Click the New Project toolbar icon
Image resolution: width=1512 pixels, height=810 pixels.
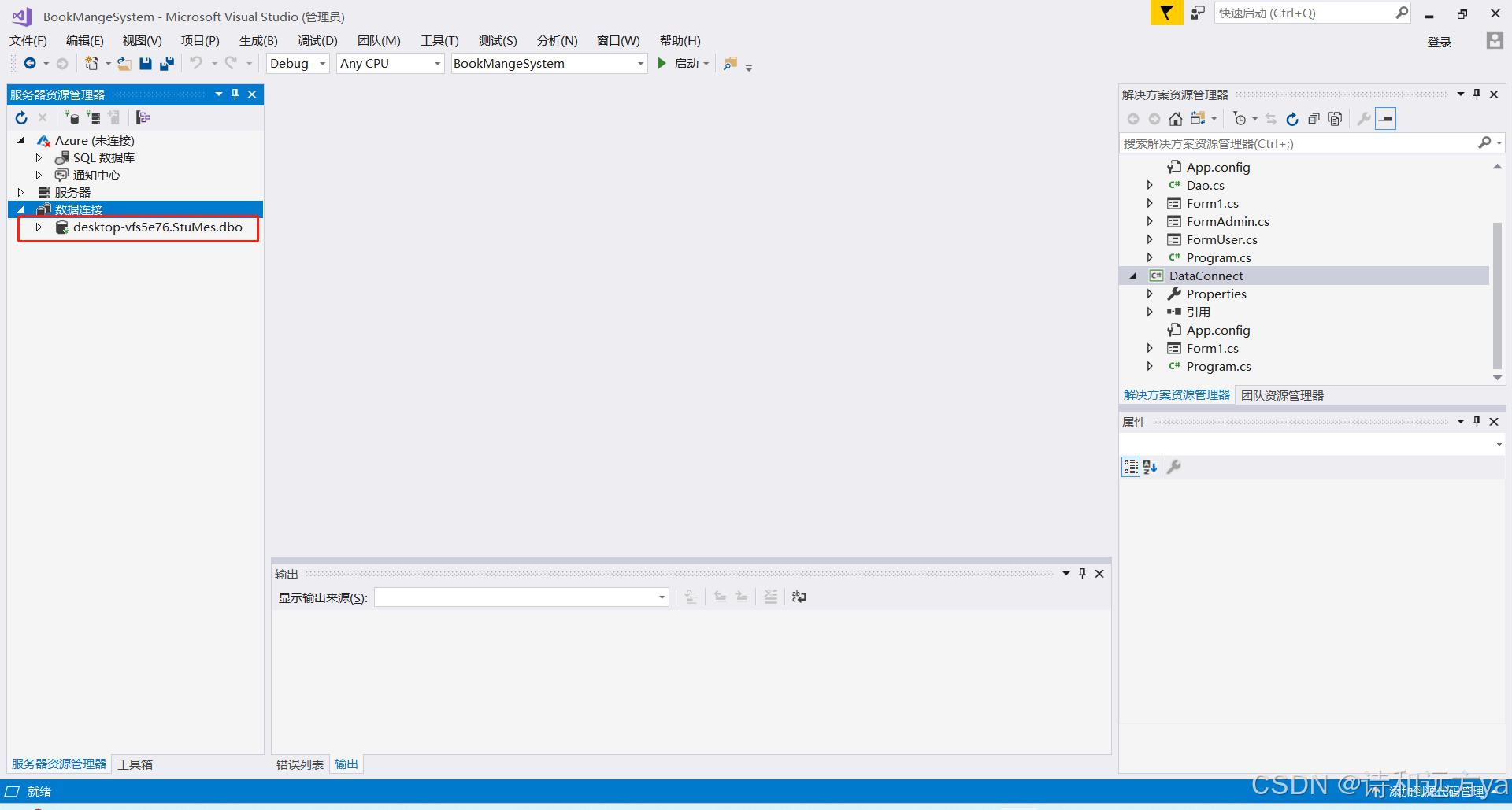pos(92,64)
